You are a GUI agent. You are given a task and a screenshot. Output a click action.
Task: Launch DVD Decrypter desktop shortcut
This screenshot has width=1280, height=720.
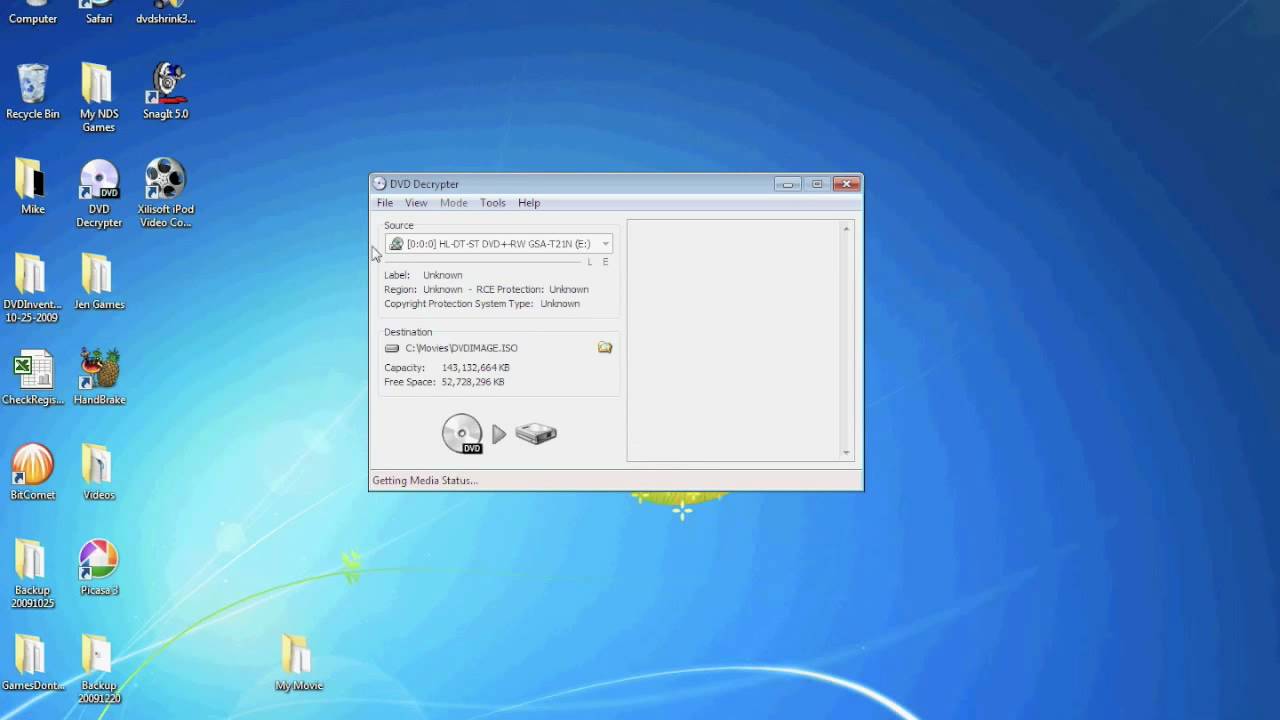click(x=99, y=193)
